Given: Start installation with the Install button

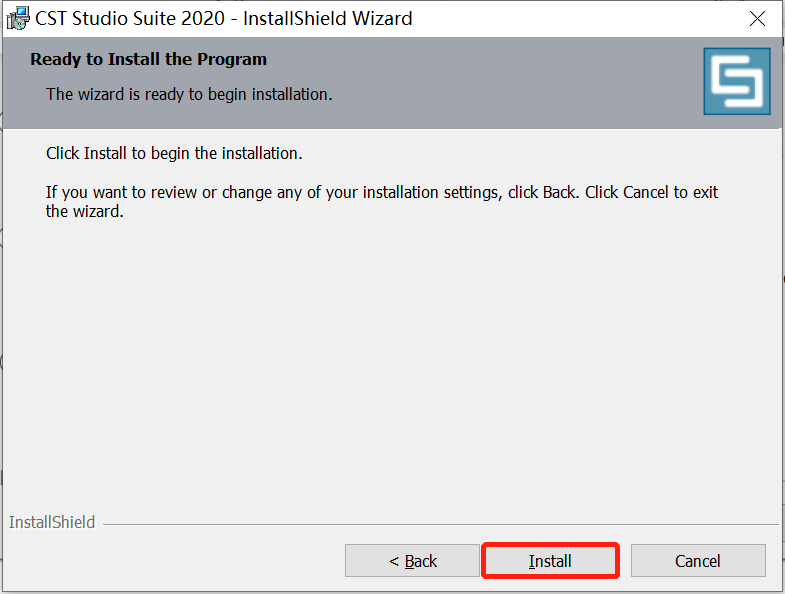Looking at the screenshot, I should click(550, 561).
